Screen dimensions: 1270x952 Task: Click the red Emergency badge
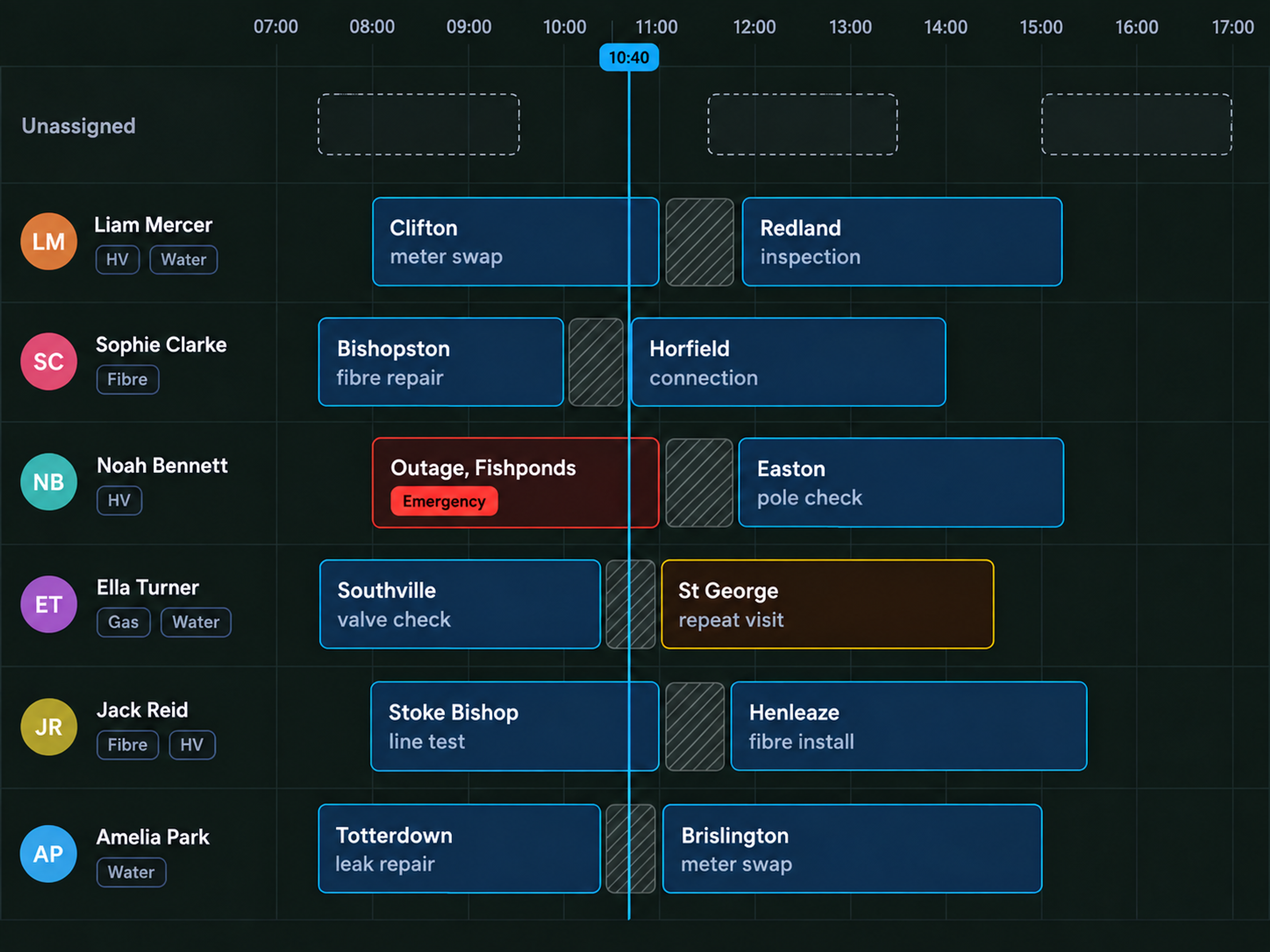pyautogui.click(x=444, y=501)
